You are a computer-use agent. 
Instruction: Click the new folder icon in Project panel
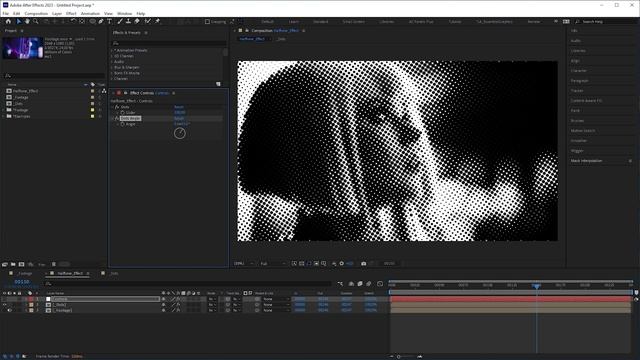click(13, 264)
